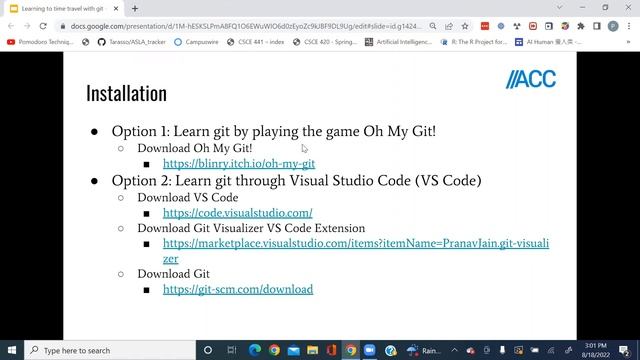
Task: Open the Mail app on the taskbar
Action: point(293,350)
